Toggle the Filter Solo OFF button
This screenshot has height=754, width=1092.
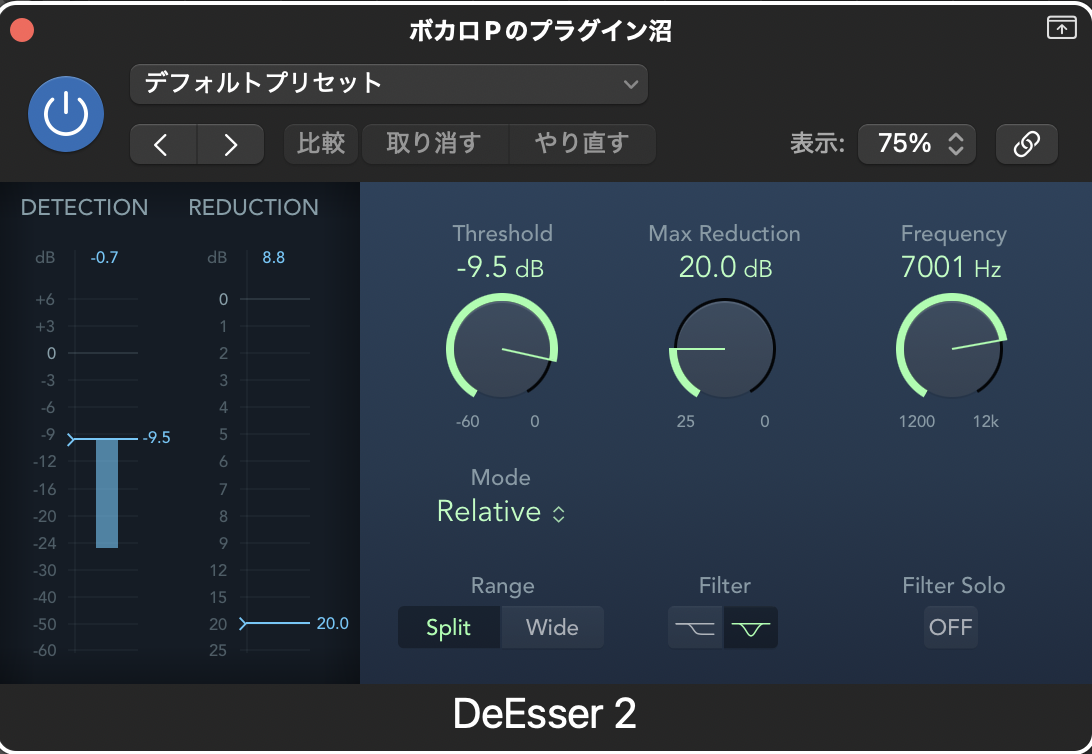point(951,627)
